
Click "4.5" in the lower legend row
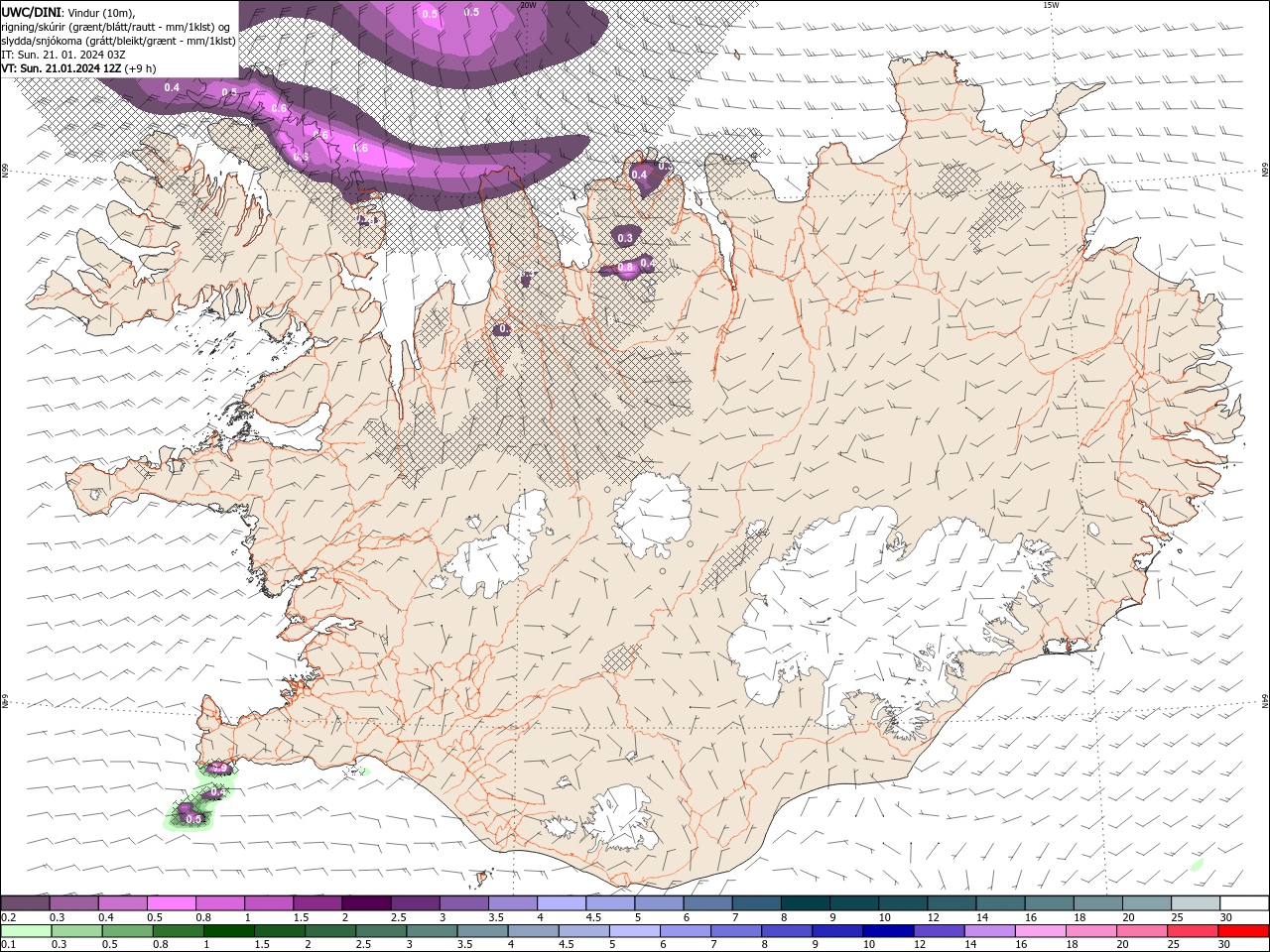[x=567, y=945]
